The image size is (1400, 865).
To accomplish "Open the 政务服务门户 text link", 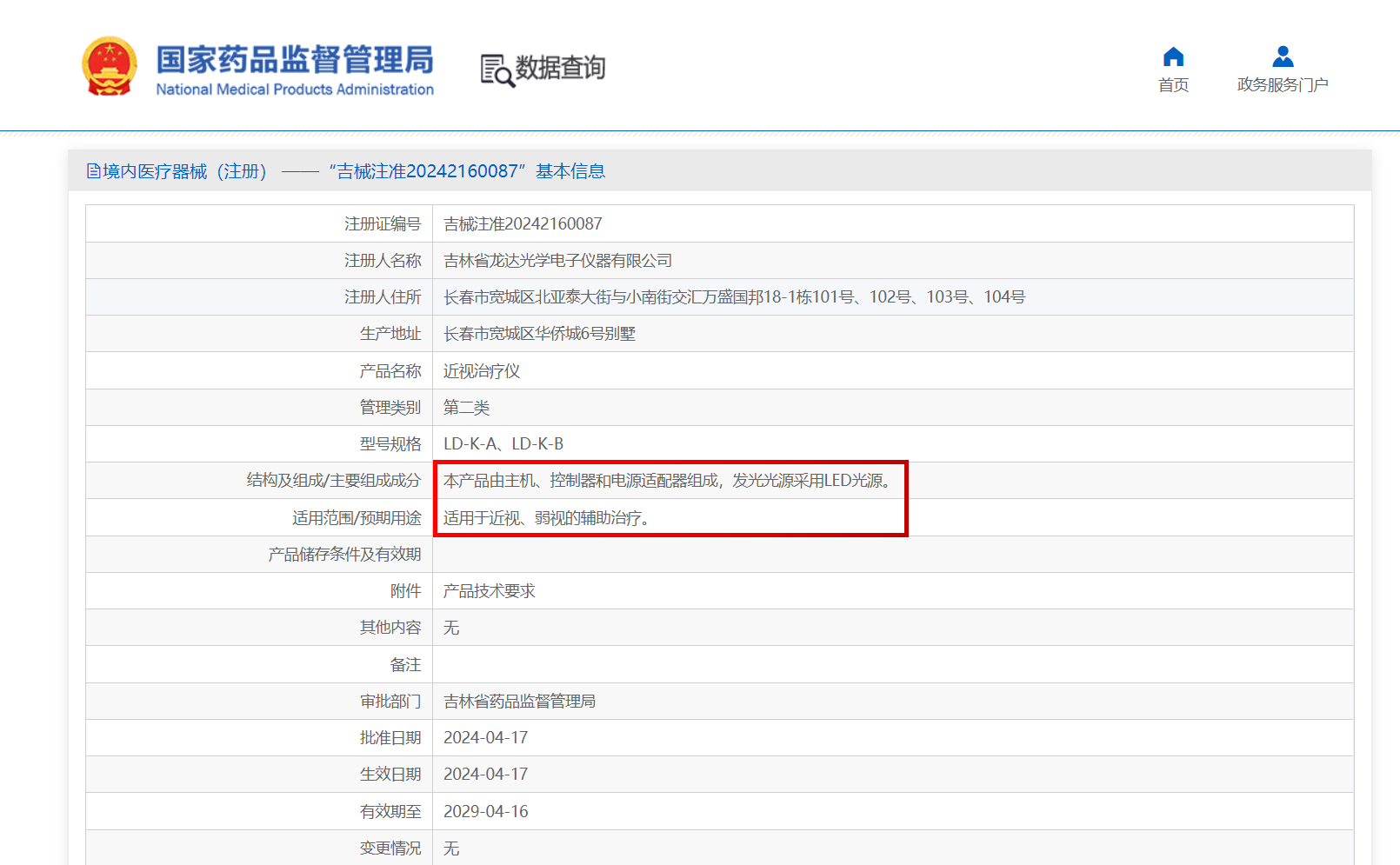I will pyautogui.click(x=1283, y=85).
